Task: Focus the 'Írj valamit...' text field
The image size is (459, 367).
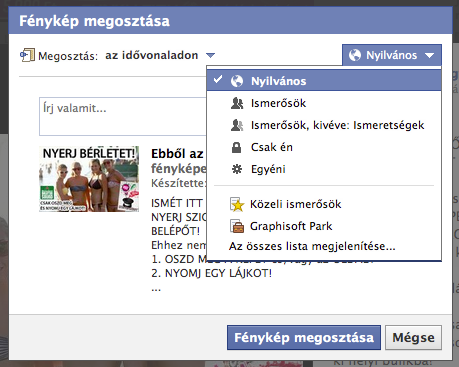Action: [123, 116]
